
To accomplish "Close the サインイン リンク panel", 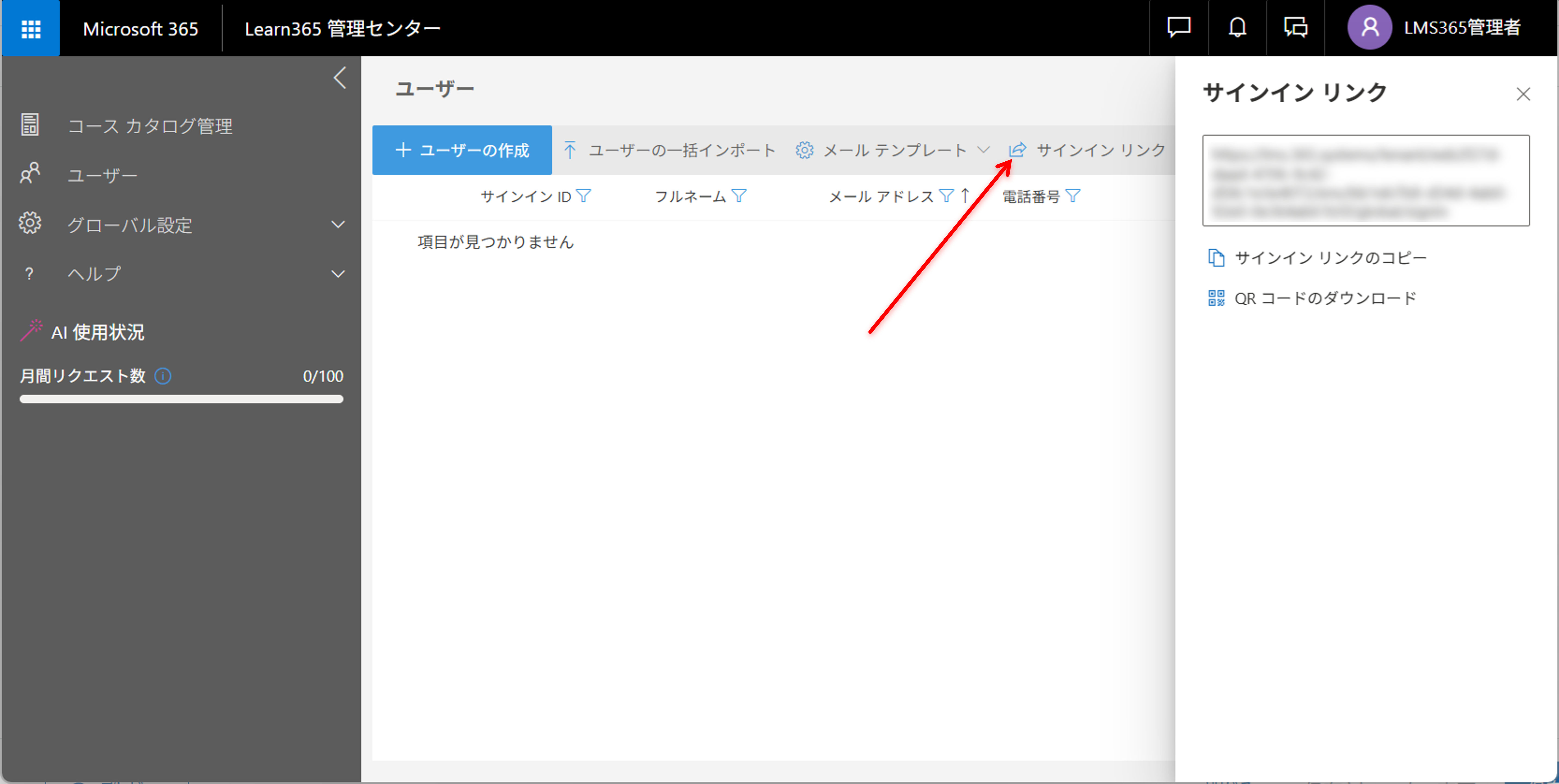I will 1523,94.
